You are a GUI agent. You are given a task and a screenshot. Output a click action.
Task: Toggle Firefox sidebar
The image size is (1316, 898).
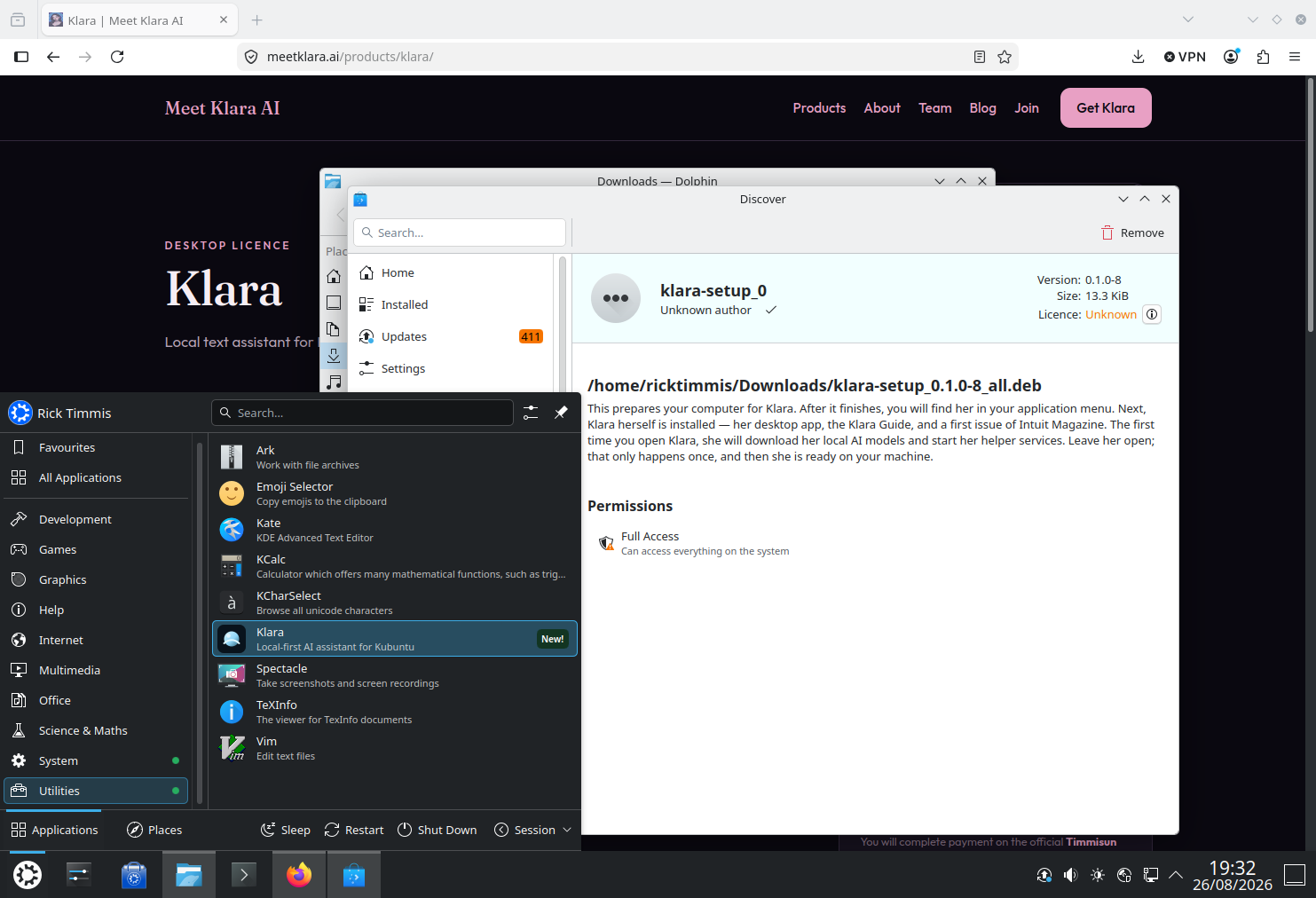[x=21, y=57]
